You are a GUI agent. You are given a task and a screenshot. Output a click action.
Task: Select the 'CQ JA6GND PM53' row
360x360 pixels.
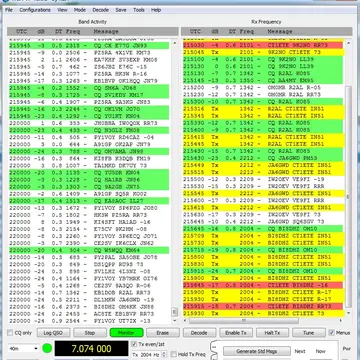tap(263, 158)
